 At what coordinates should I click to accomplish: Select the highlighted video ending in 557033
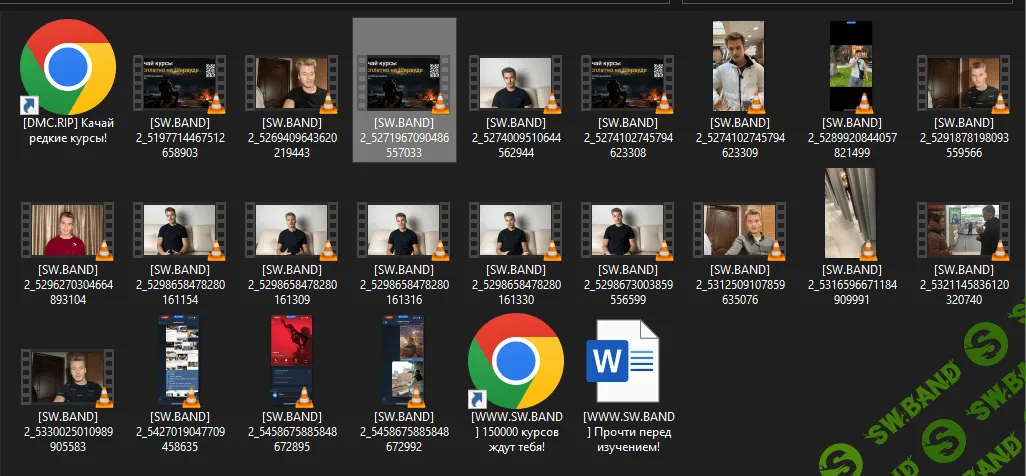(405, 82)
